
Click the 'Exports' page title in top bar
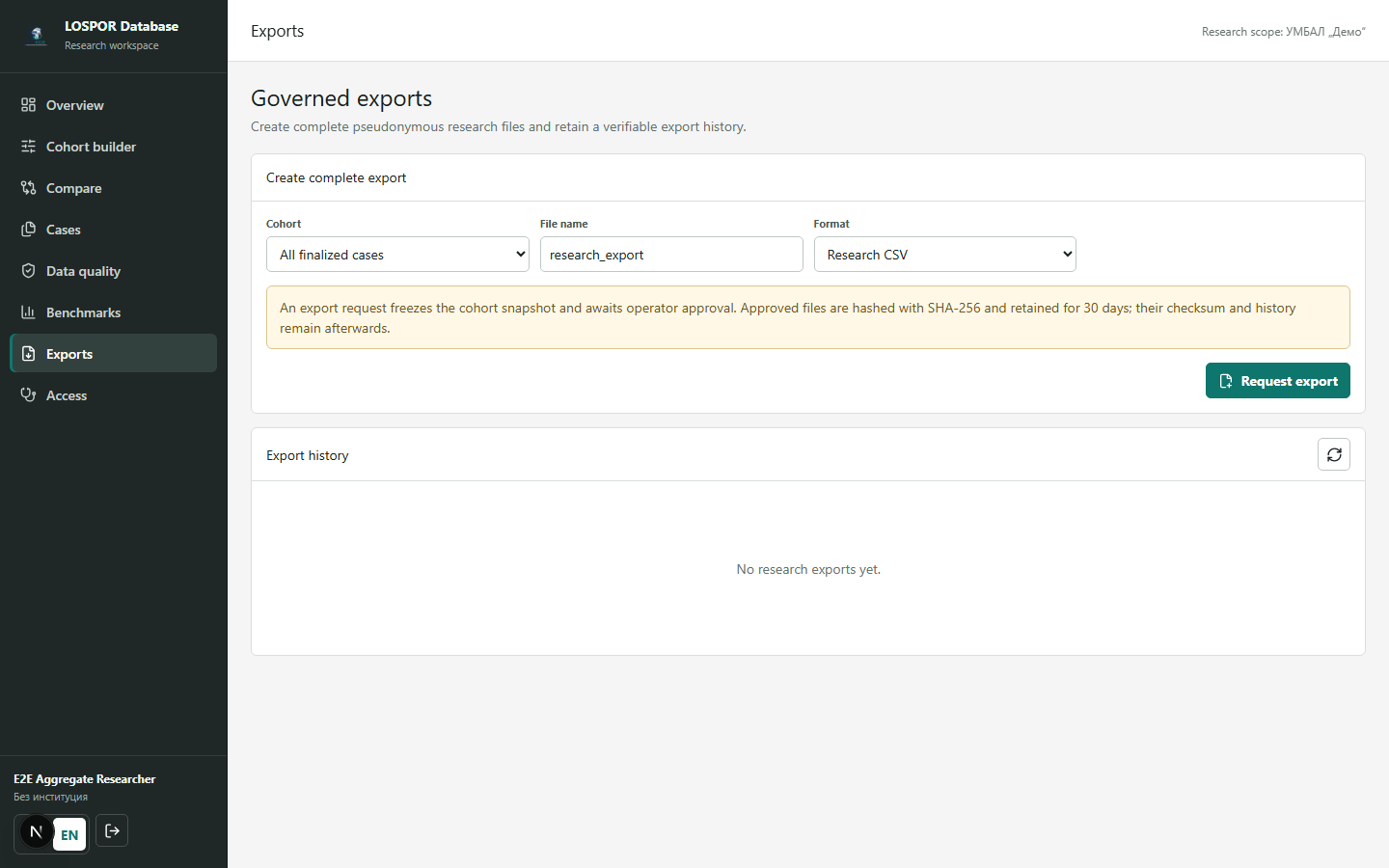click(278, 31)
